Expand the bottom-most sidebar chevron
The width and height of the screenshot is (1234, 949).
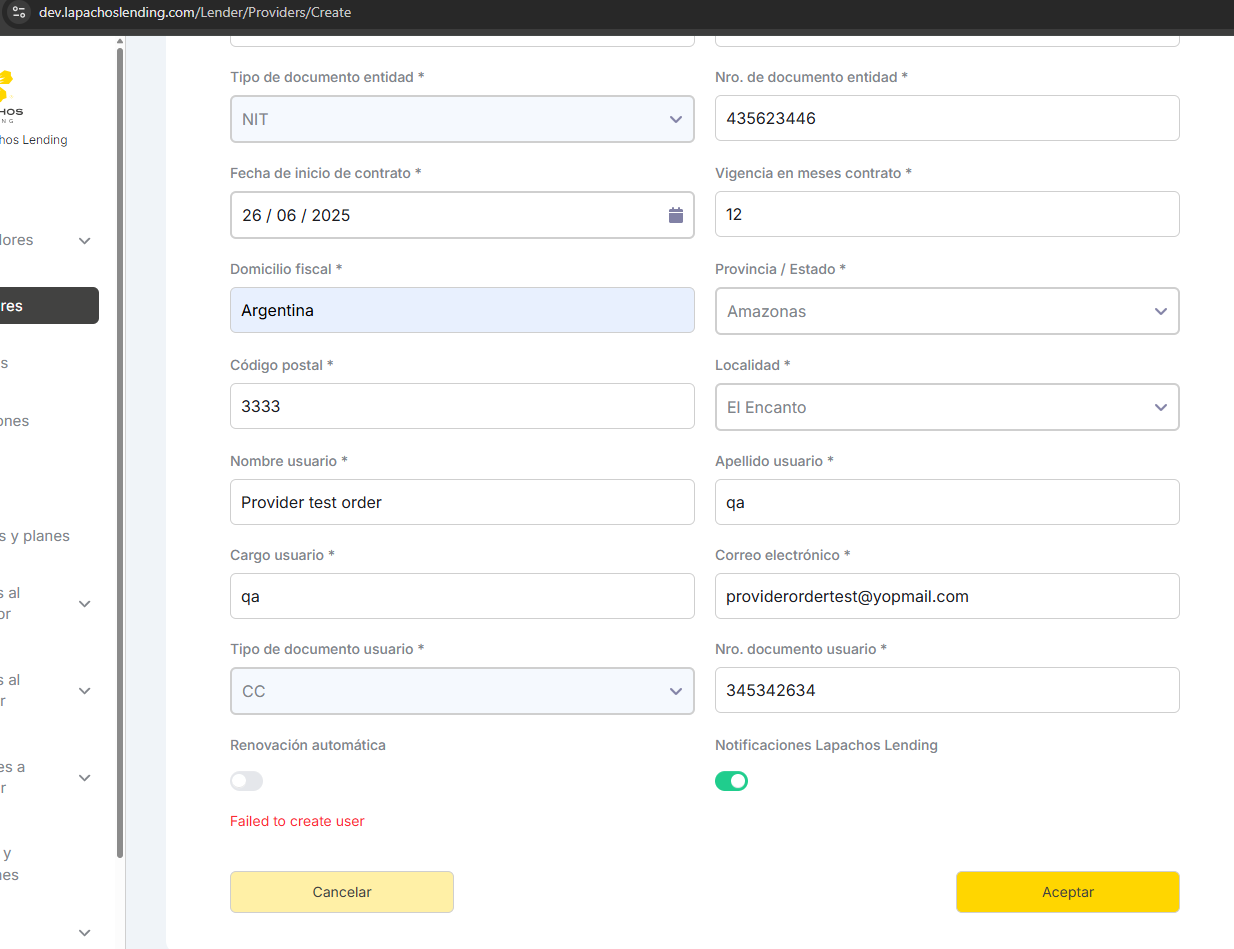(85, 932)
